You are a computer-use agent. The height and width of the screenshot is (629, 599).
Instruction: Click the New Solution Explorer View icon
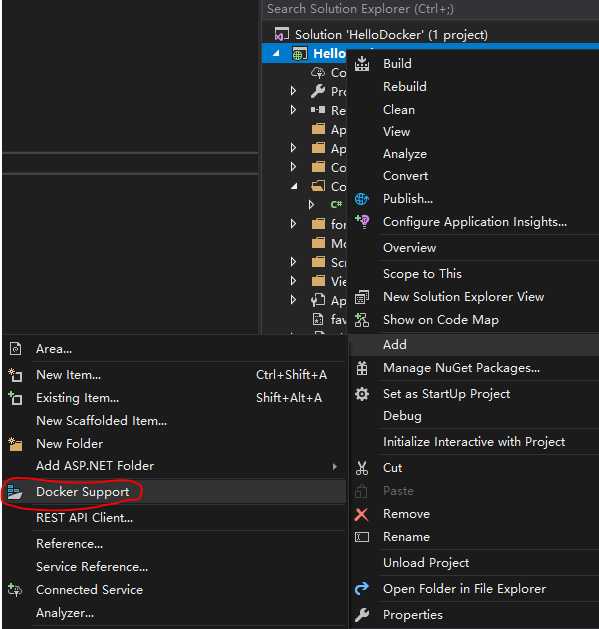(362, 297)
